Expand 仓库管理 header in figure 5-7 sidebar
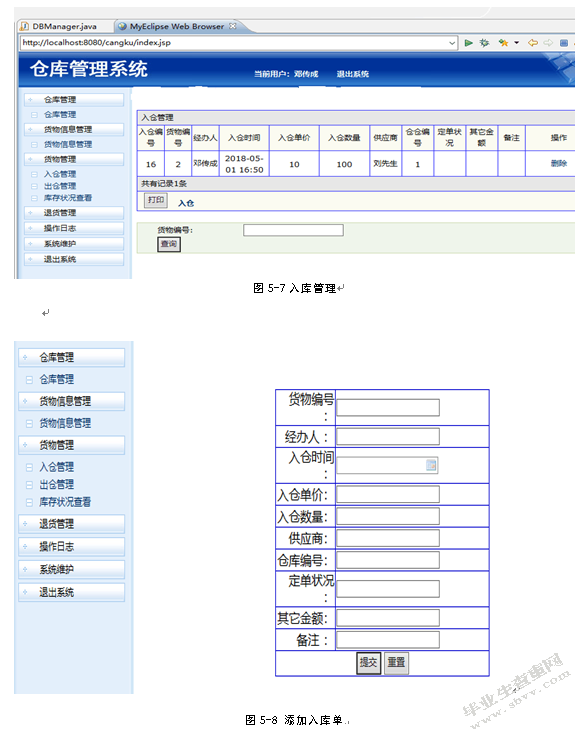The height and width of the screenshot is (735, 582). [x=74, y=99]
